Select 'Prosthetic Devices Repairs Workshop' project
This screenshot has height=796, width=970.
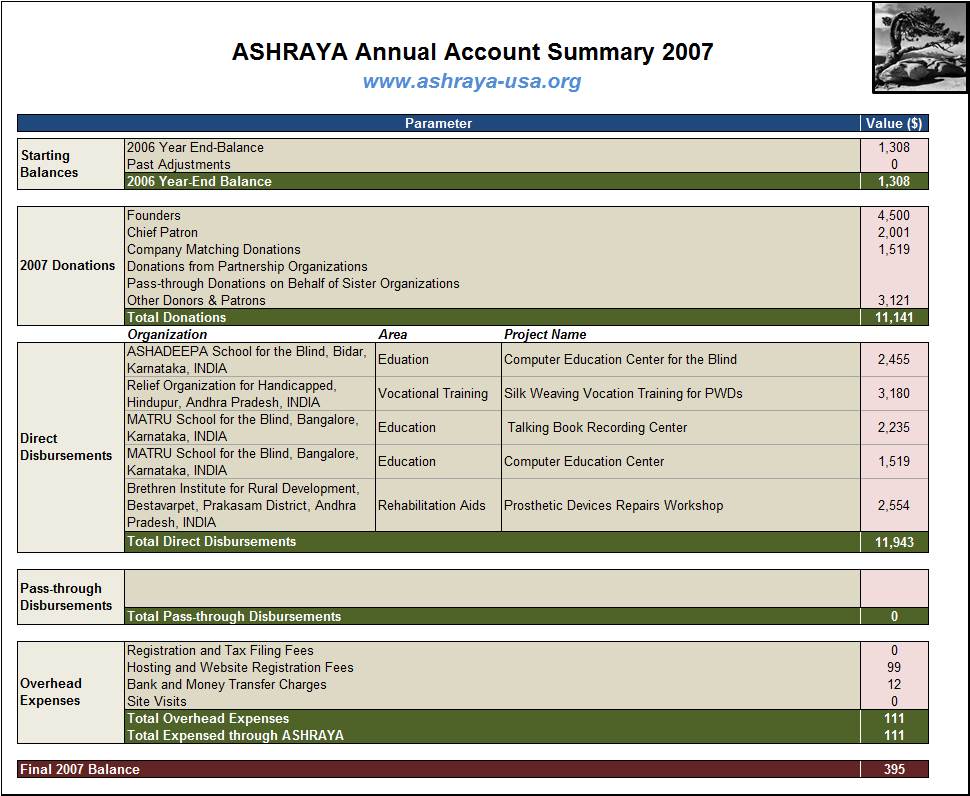[614, 505]
